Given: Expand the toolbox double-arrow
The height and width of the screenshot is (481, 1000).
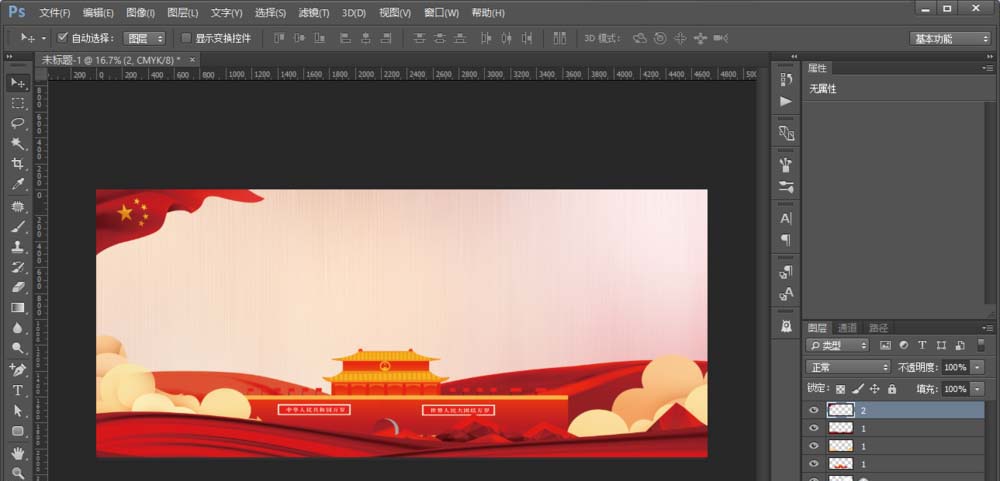Looking at the screenshot, I should click(x=10, y=56).
